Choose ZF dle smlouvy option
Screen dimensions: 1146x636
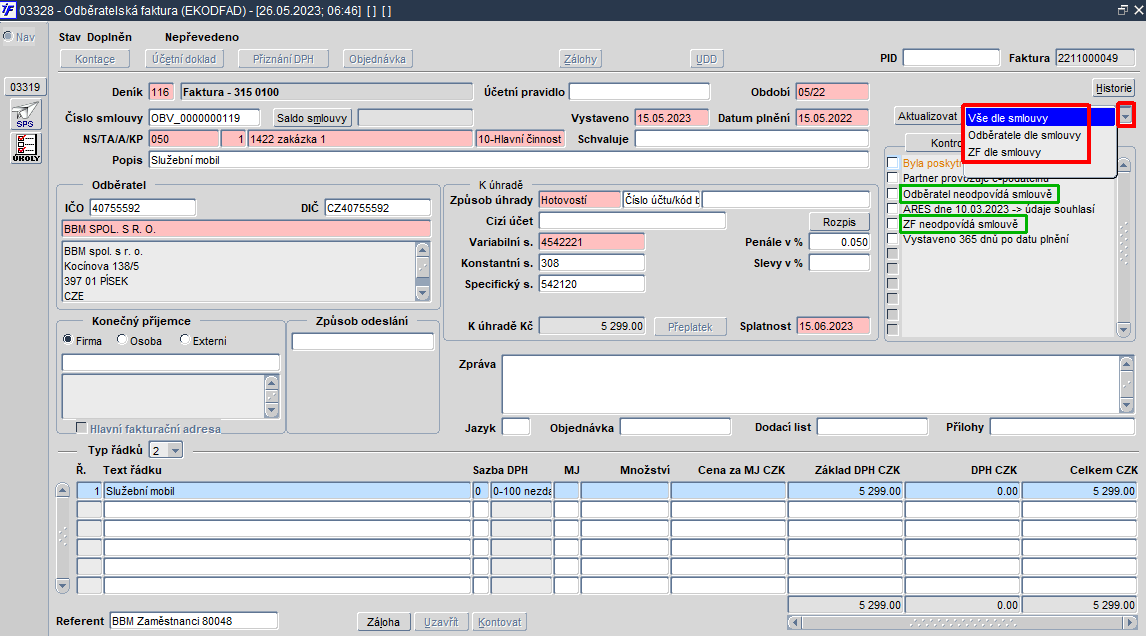1004,152
